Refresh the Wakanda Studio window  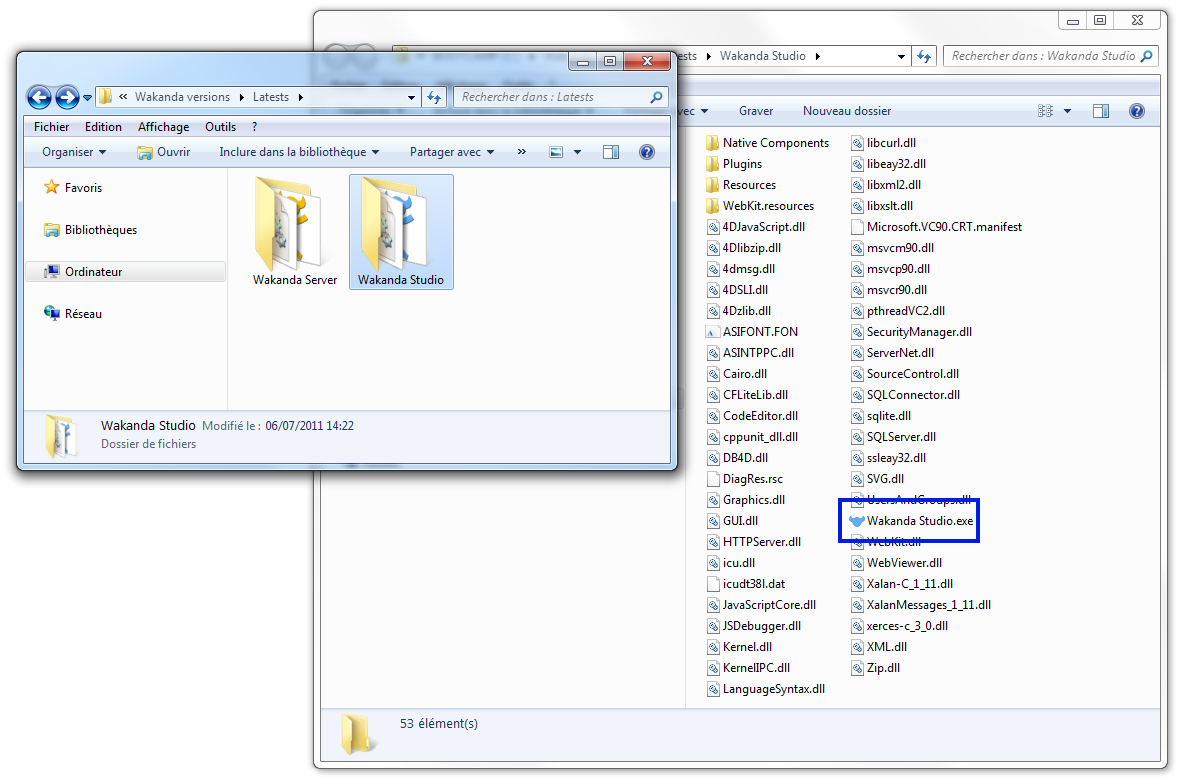click(x=924, y=56)
